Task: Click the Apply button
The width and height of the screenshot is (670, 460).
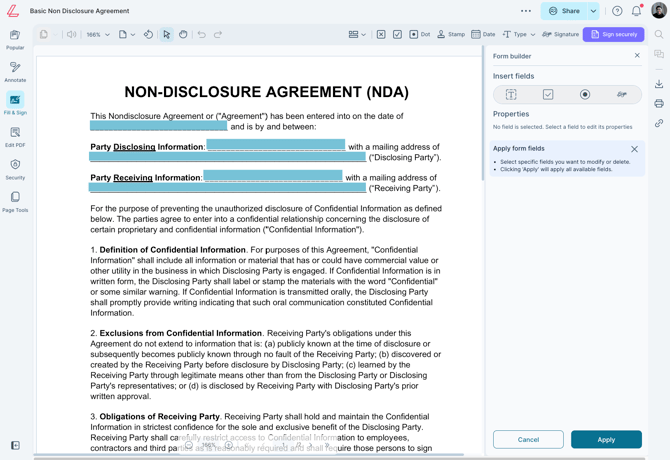Action: click(606, 439)
